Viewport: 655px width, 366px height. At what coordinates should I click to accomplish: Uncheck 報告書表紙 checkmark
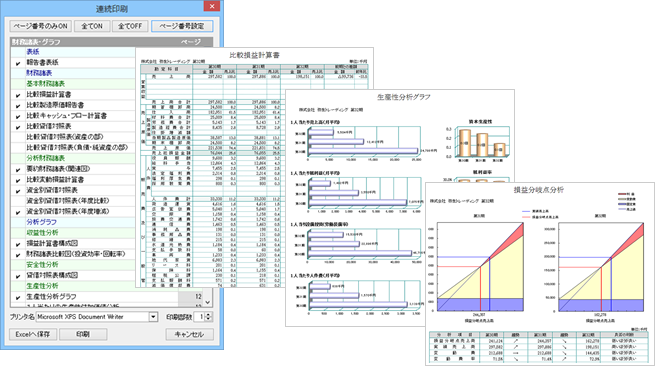(18, 63)
